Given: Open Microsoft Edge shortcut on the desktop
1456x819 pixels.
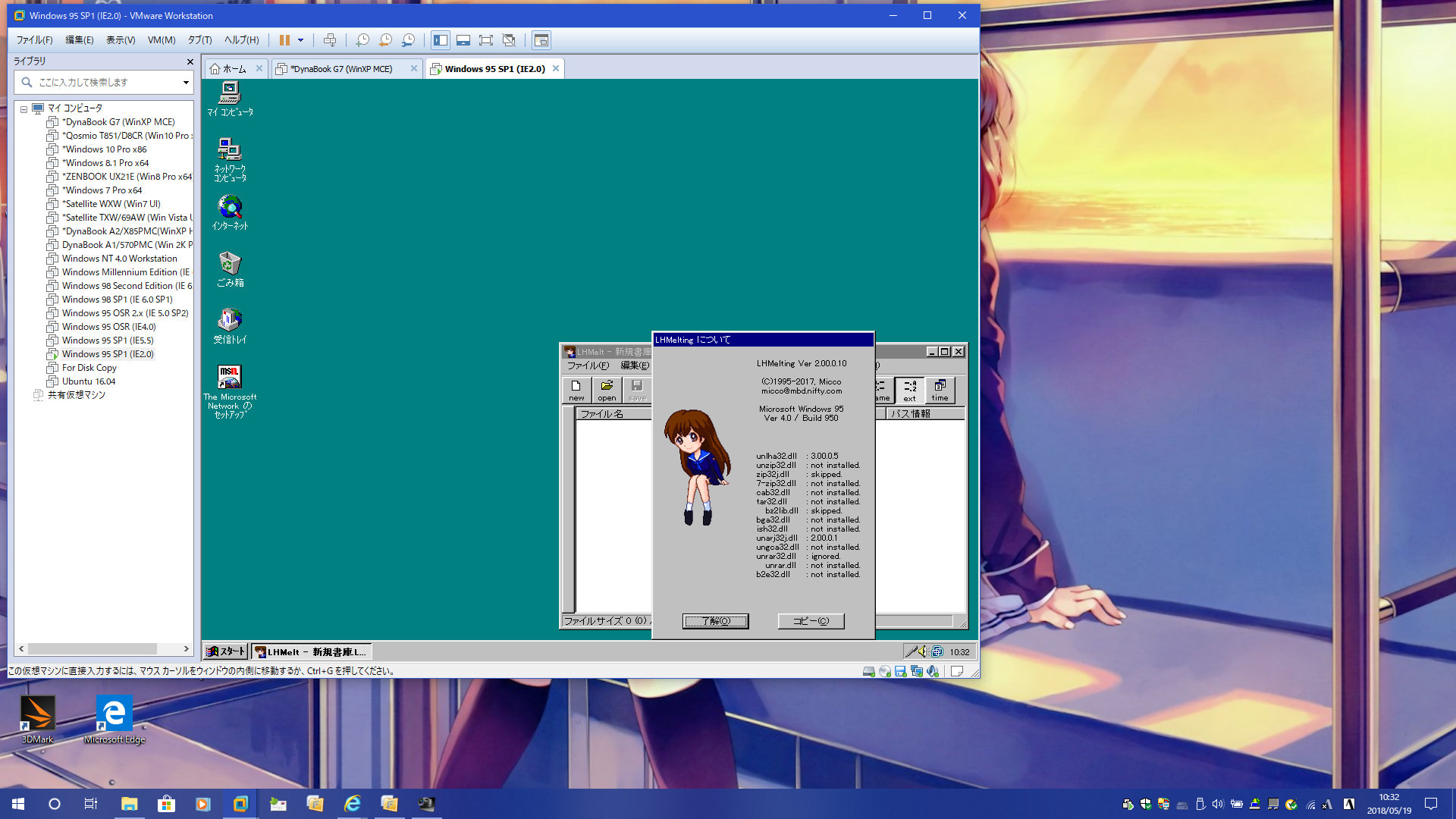Looking at the screenshot, I should point(114,720).
